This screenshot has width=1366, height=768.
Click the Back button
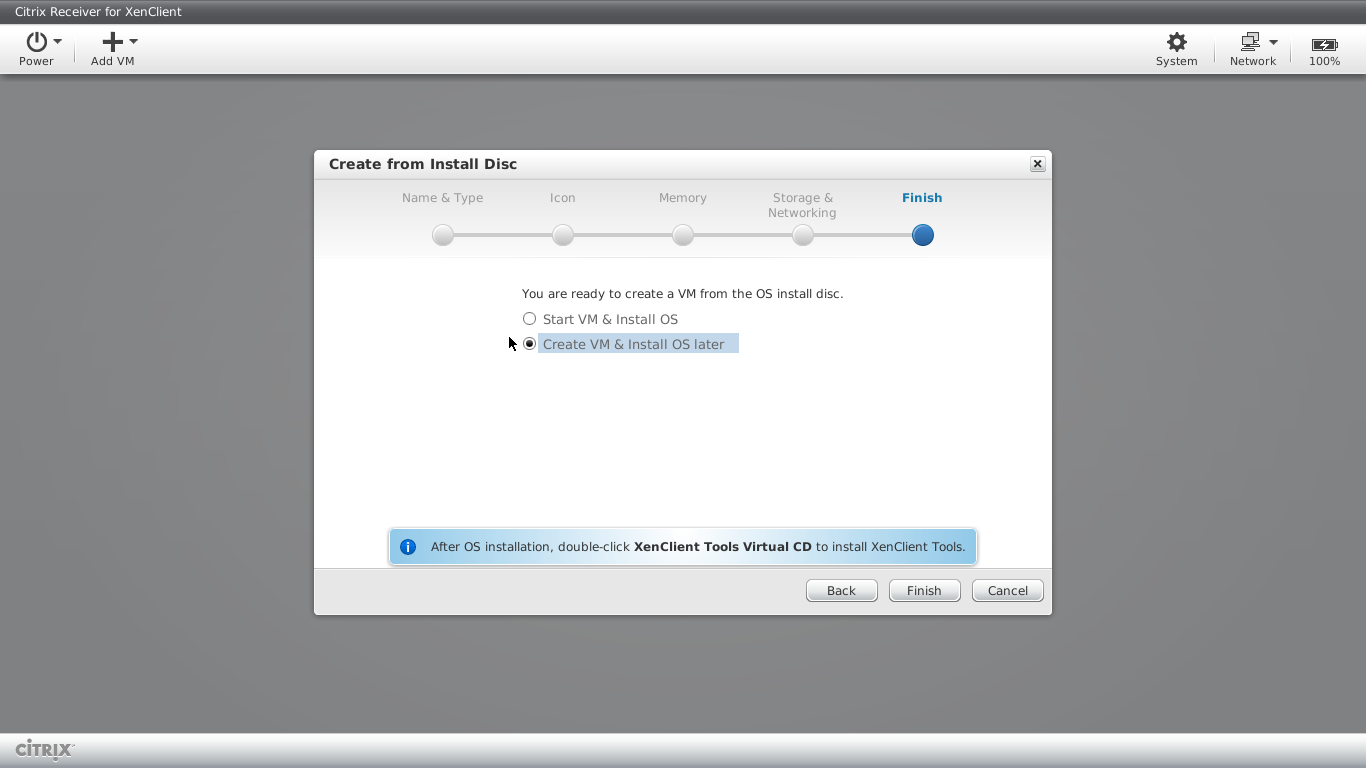coord(841,591)
